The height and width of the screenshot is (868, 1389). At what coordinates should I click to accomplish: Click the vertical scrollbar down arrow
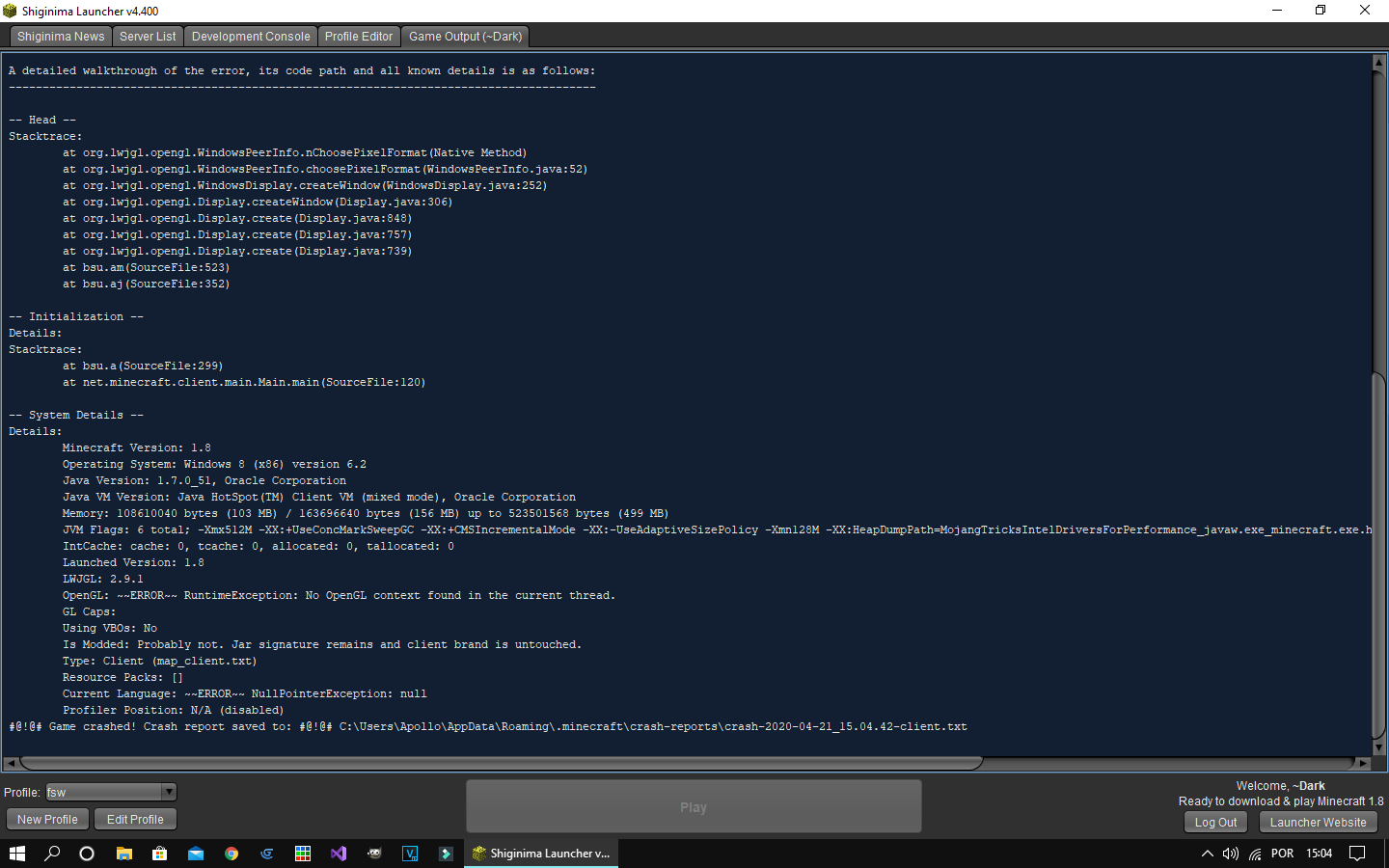[1378, 747]
